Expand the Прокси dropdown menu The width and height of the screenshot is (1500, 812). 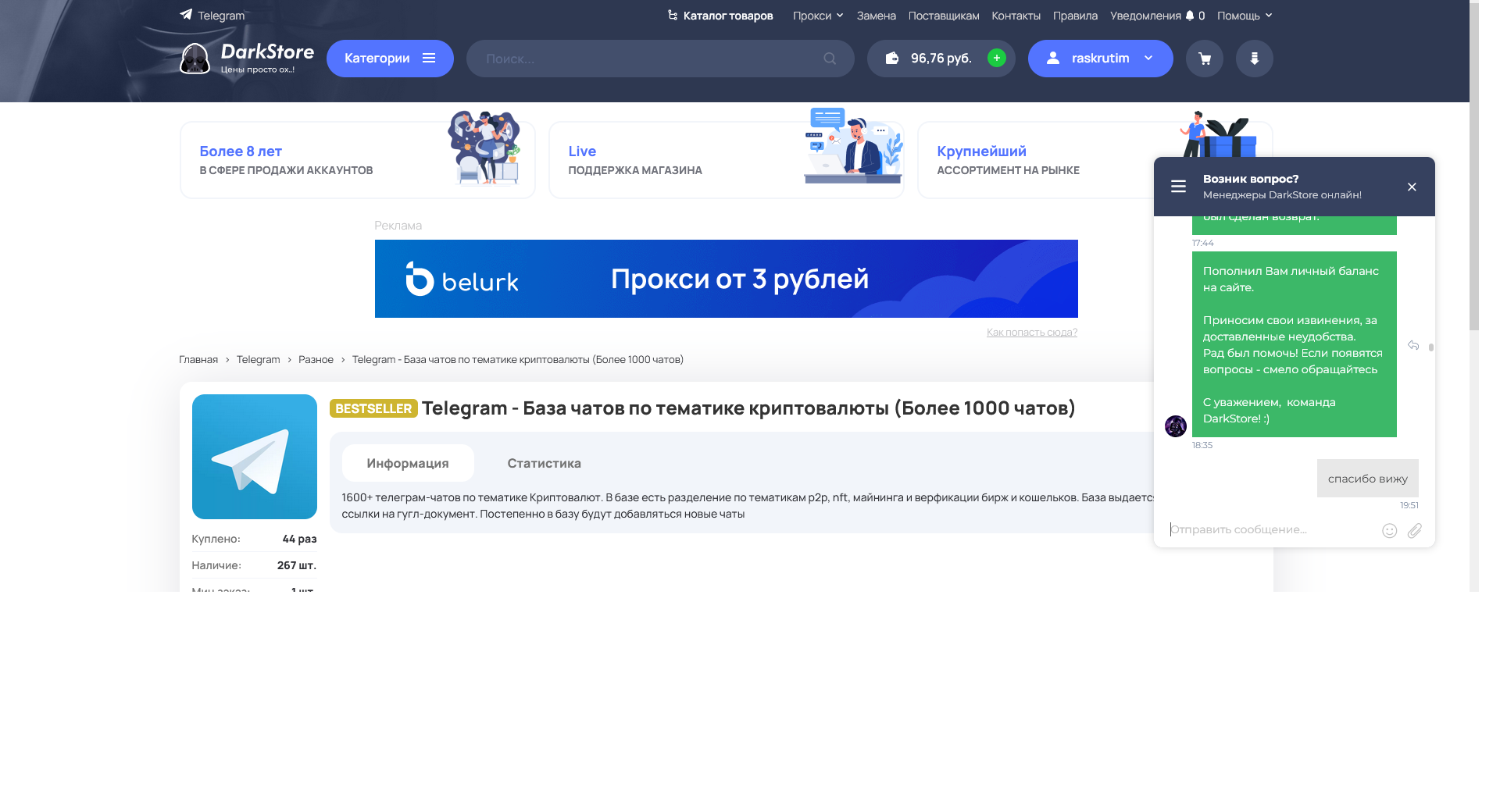coord(818,16)
